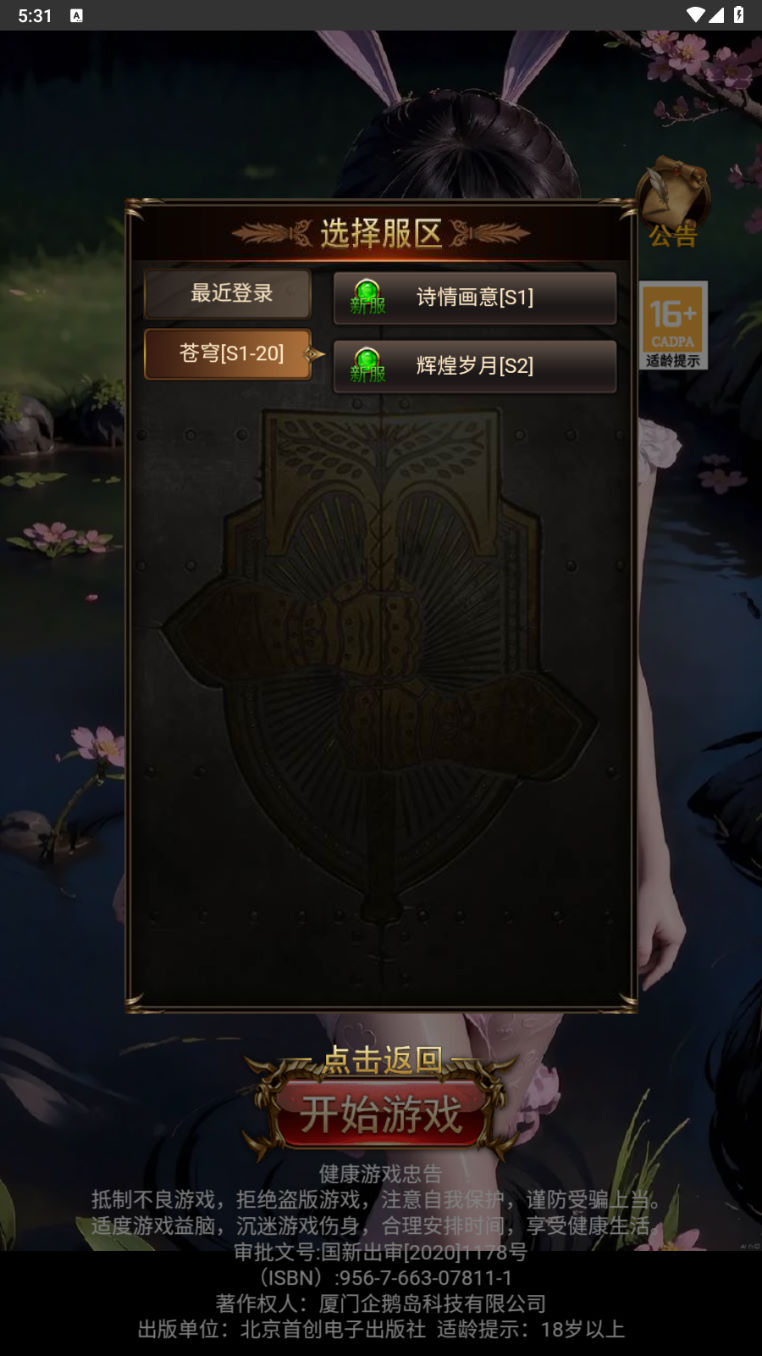The width and height of the screenshot is (762, 1356).
Task: Click the 选择服区 panel title
Action: click(x=381, y=233)
